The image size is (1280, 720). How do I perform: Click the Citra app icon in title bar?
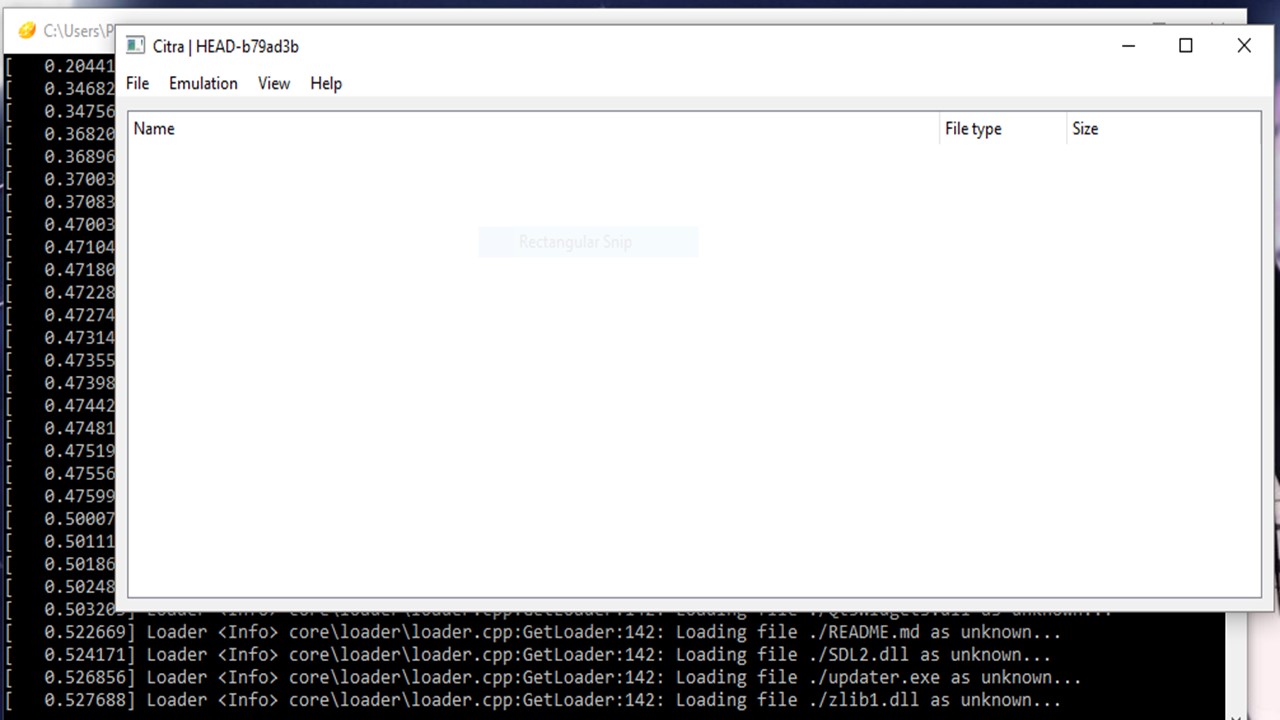[x=135, y=46]
